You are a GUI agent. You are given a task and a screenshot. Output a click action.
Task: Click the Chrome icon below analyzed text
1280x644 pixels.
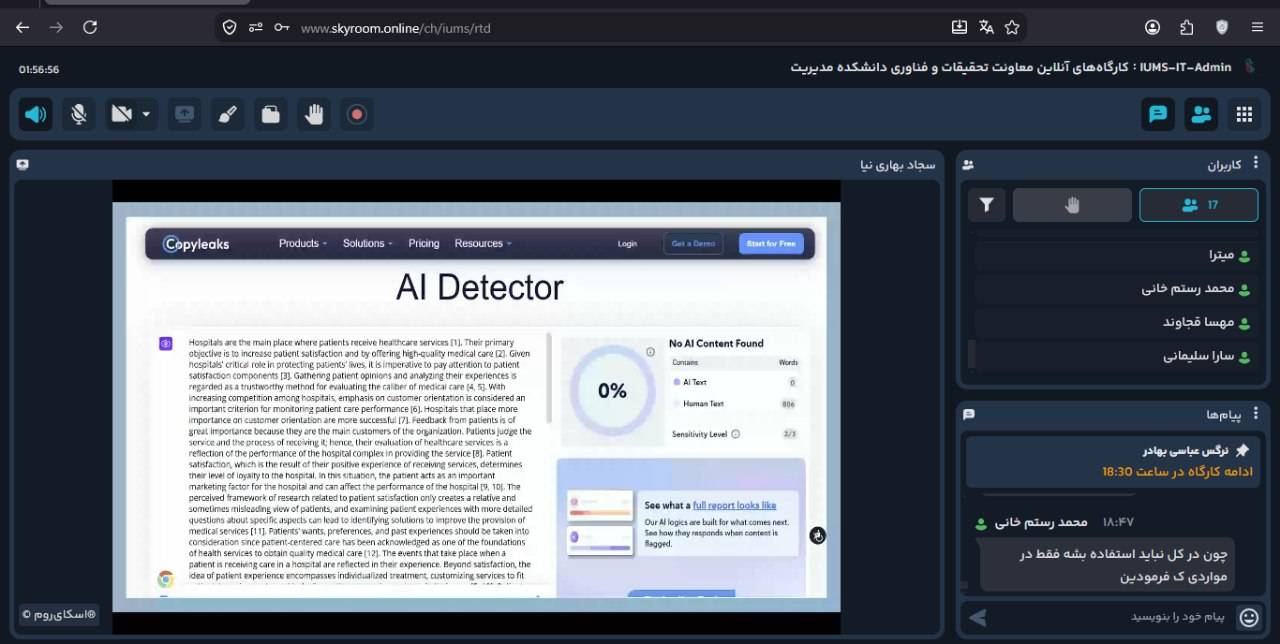(x=165, y=579)
